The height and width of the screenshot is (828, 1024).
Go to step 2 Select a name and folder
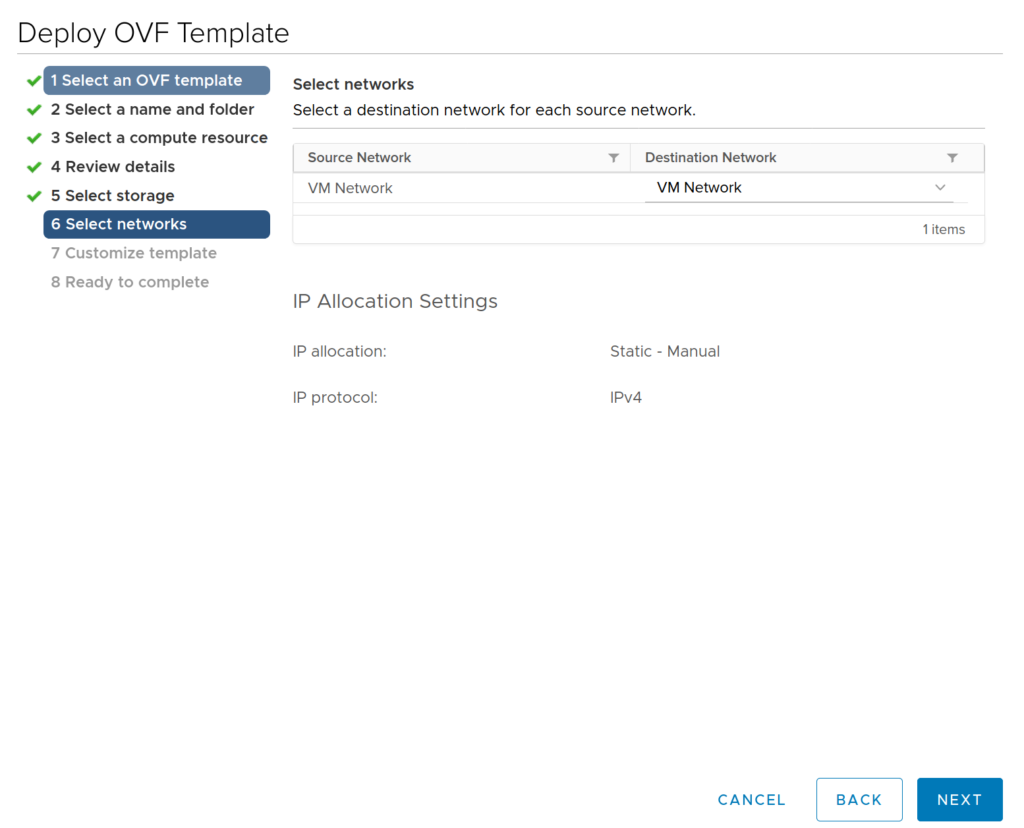click(152, 109)
